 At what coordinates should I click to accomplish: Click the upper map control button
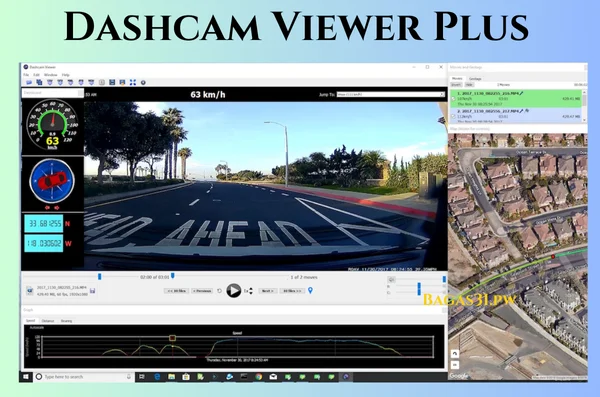tap(455, 353)
